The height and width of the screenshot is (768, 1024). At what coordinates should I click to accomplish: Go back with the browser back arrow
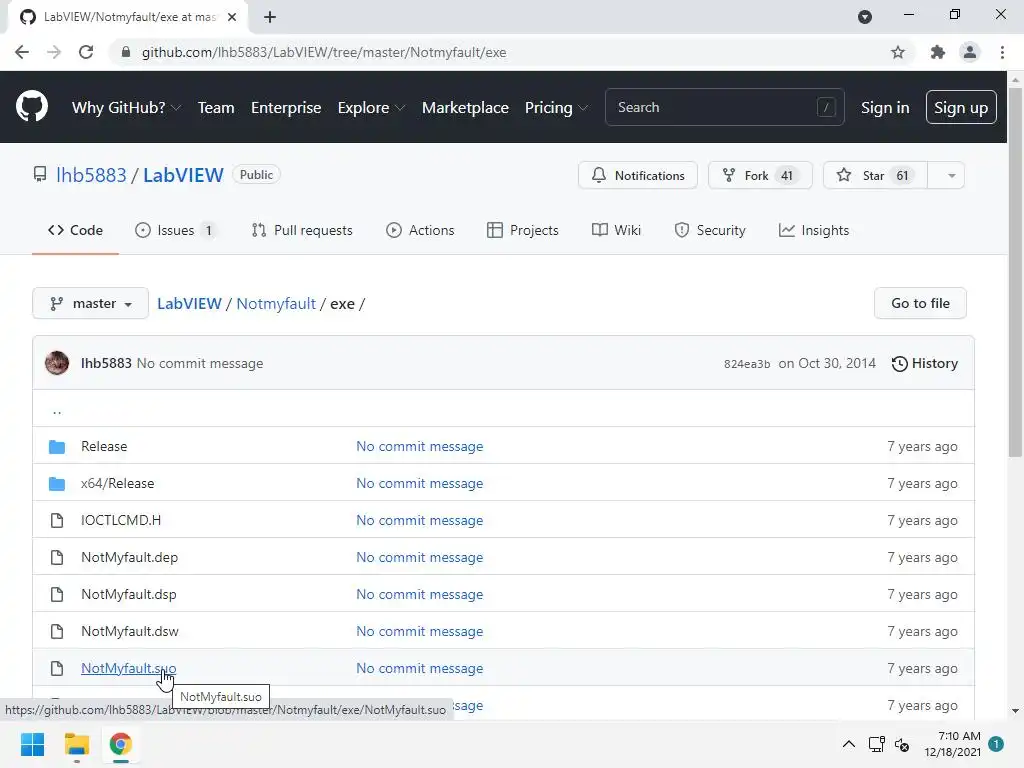pyautogui.click(x=22, y=52)
